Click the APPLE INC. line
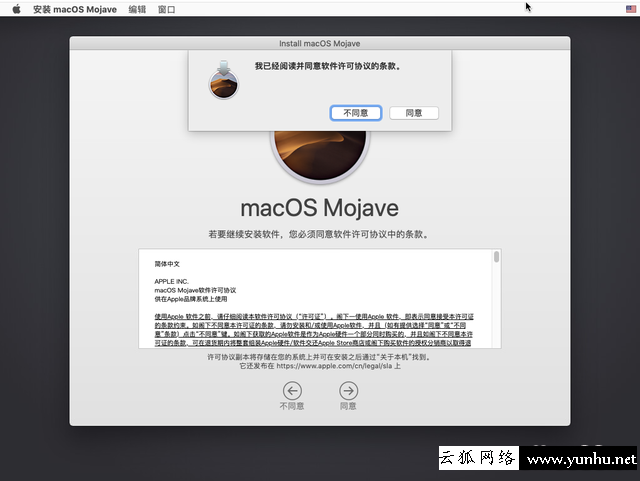 [x=171, y=281]
